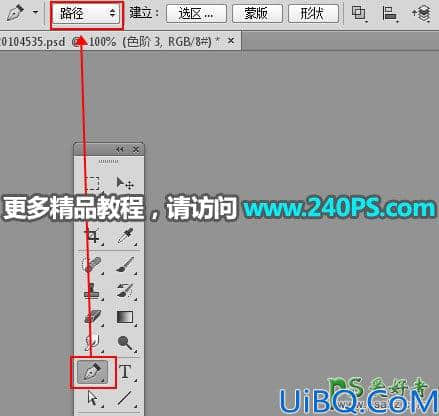Image resolution: width=439 pixels, height=416 pixels.
Task: Select the Gradient tool
Action: coord(125,317)
